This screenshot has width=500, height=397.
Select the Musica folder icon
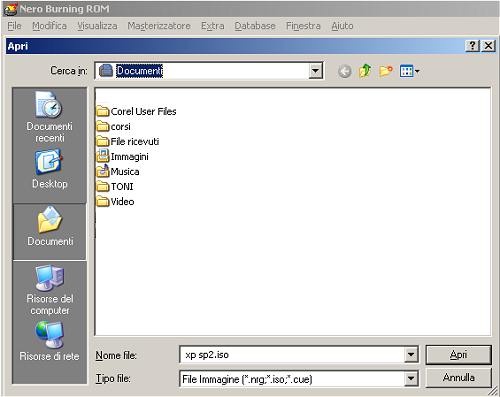pyautogui.click(x=103, y=171)
